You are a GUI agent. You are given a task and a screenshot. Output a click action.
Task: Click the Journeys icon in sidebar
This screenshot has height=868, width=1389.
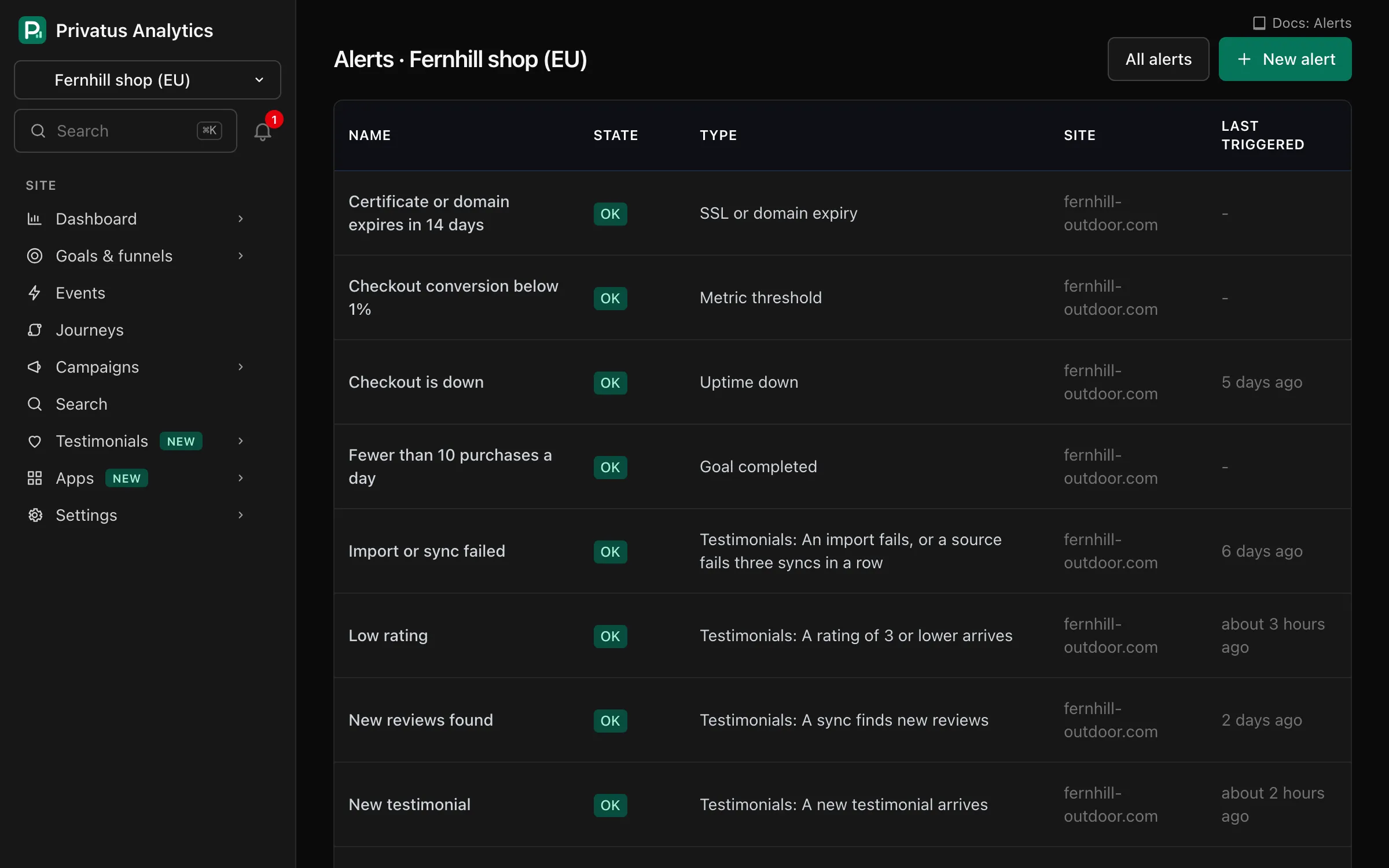click(x=35, y=330)
